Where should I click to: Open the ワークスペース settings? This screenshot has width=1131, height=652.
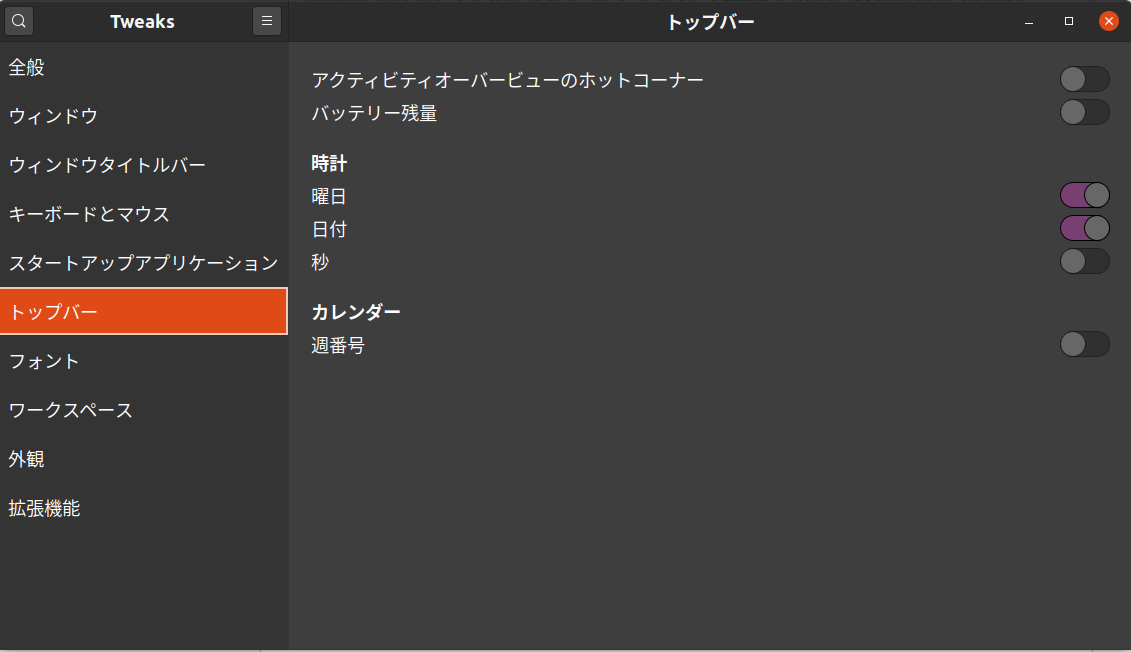pos(144,410)
